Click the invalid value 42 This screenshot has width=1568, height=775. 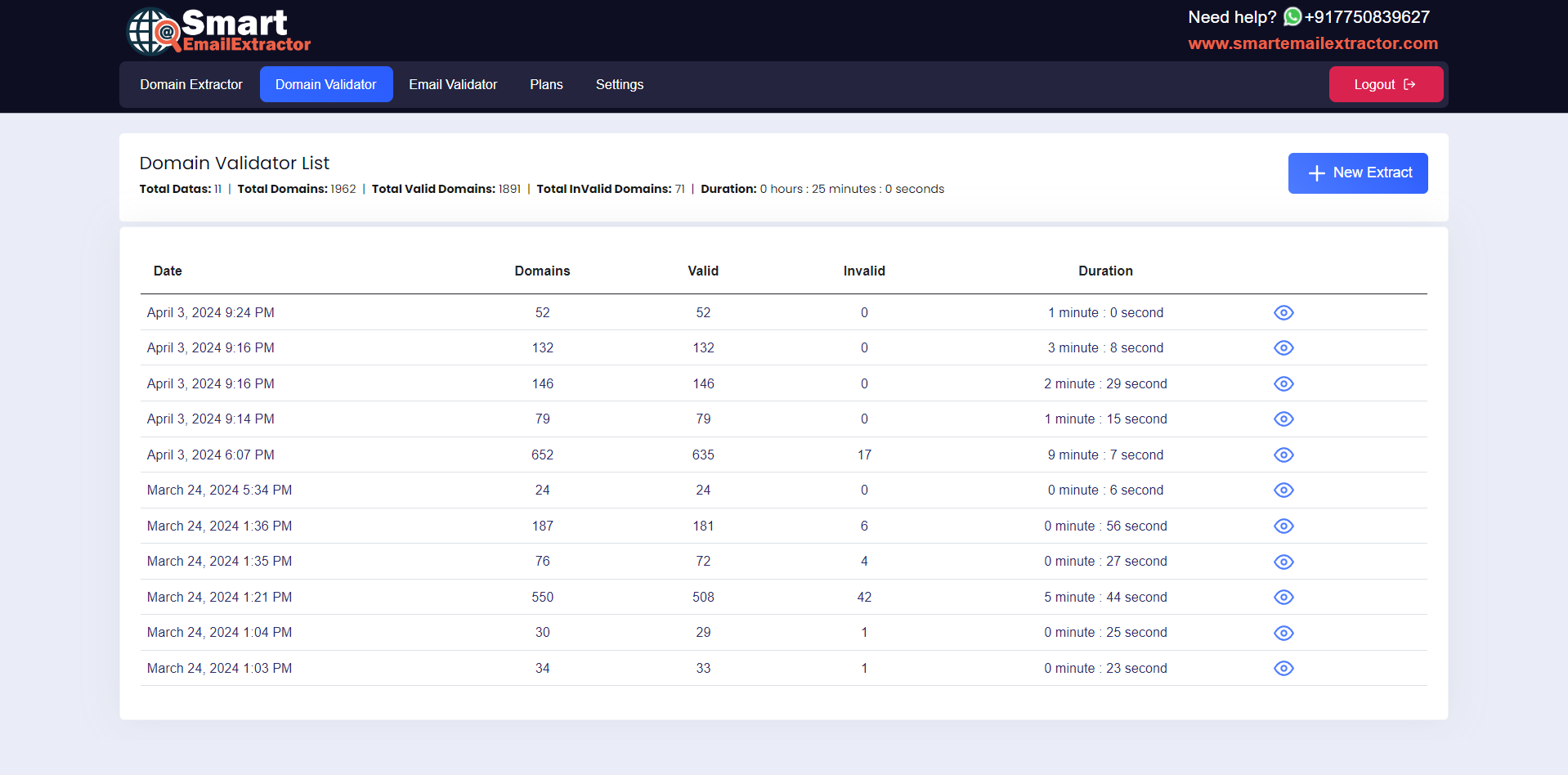864,597
